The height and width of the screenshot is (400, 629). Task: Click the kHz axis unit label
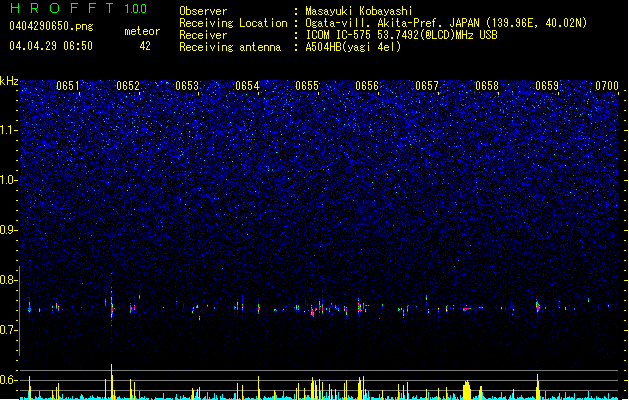pyautogui.click(x=9, y=81)
